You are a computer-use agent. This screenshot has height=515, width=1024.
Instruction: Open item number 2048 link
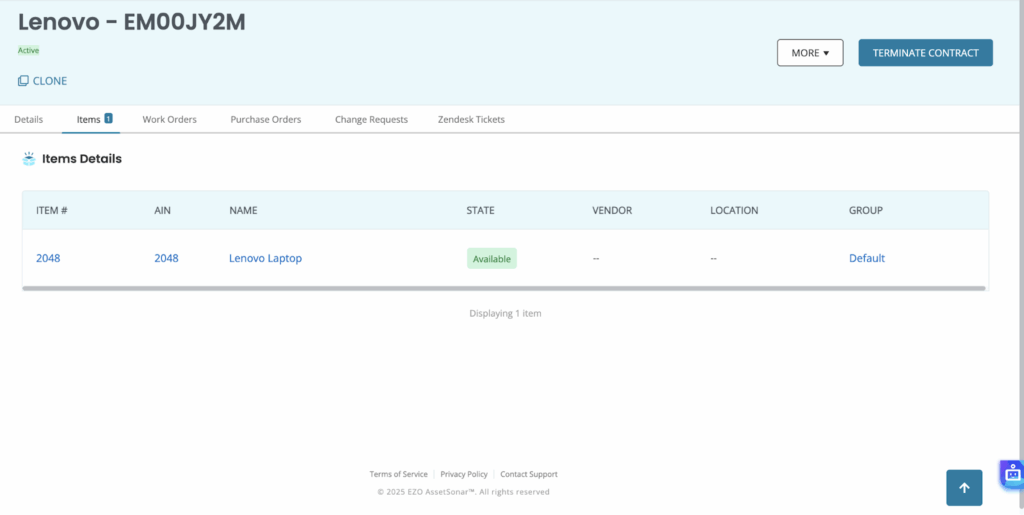pos(48,258)
